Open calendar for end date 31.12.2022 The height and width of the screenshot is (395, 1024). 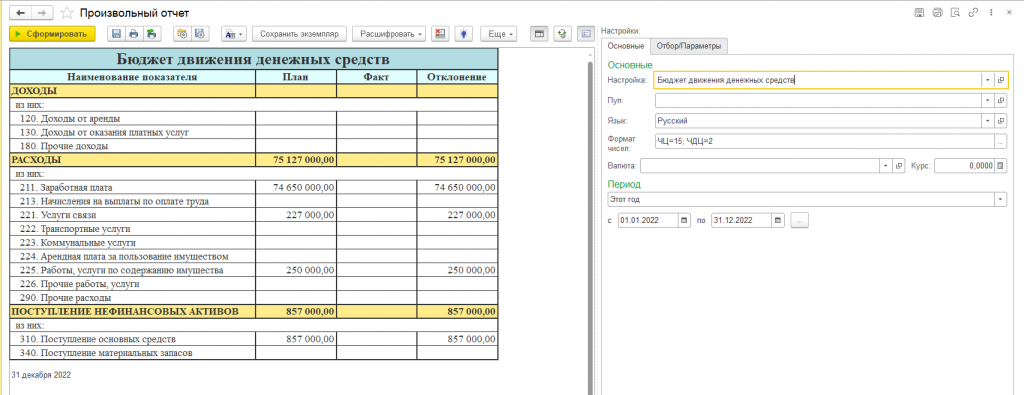(777, 221)
